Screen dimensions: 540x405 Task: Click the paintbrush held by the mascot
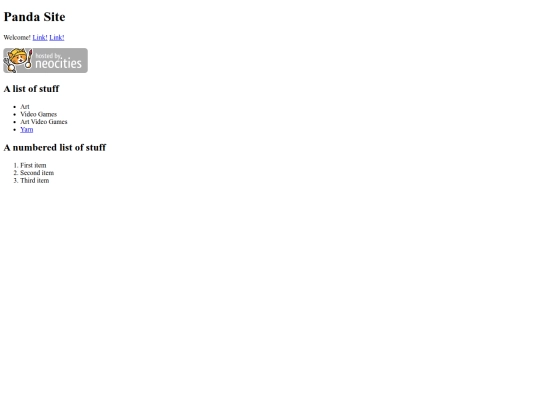coord(29,59)
